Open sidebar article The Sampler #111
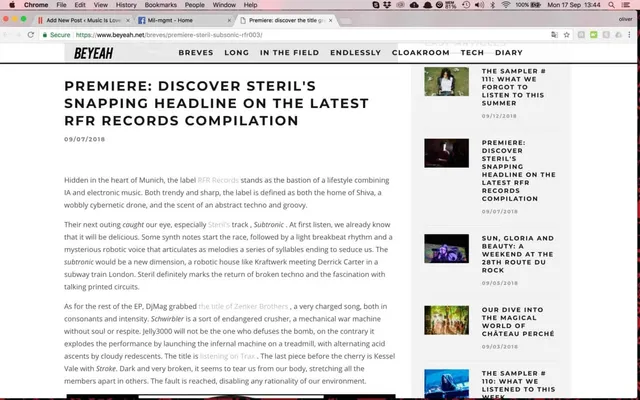640x400 pixels. point(513,87)
